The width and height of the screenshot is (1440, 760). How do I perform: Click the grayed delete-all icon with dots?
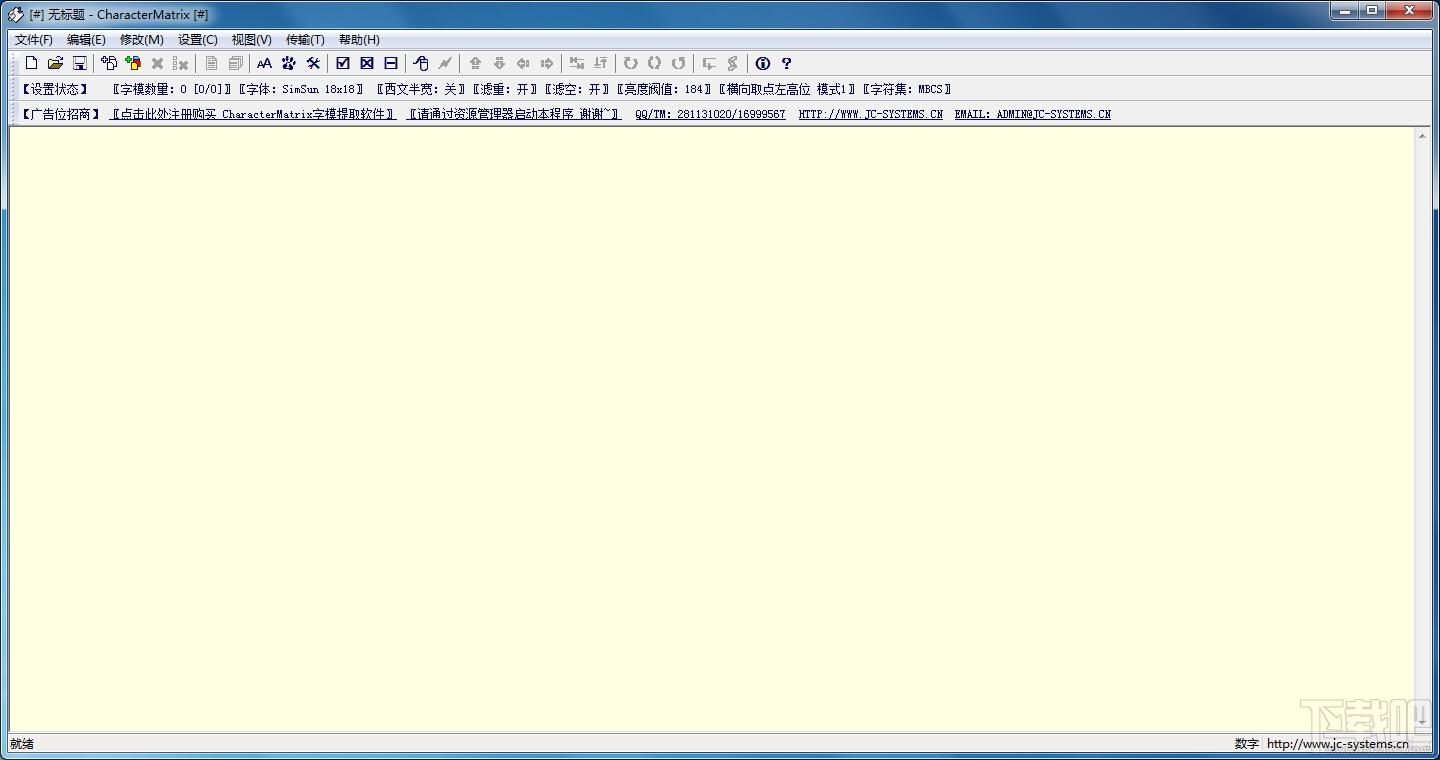click(181, 63)
